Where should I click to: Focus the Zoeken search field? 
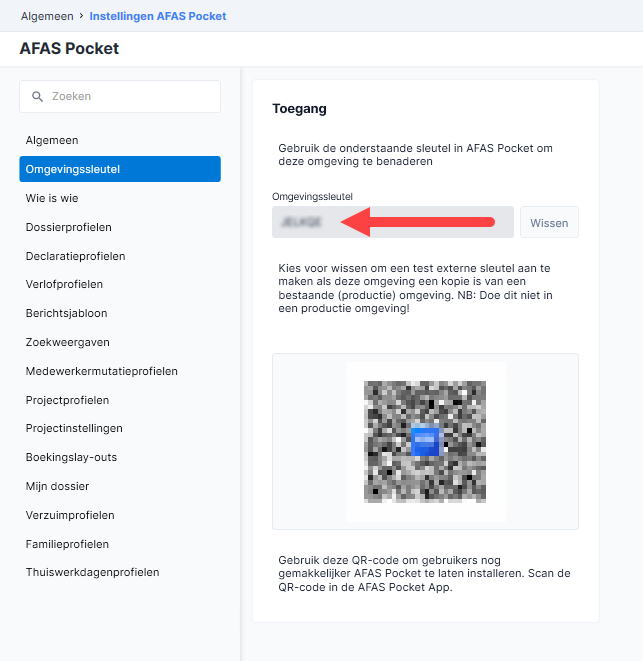pyautogui.click(x=120, y=97)
